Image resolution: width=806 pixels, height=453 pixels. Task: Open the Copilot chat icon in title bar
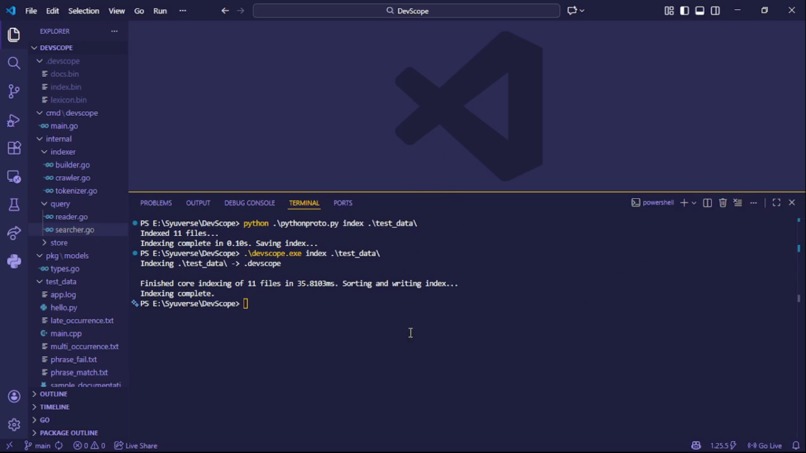[572, 11]
